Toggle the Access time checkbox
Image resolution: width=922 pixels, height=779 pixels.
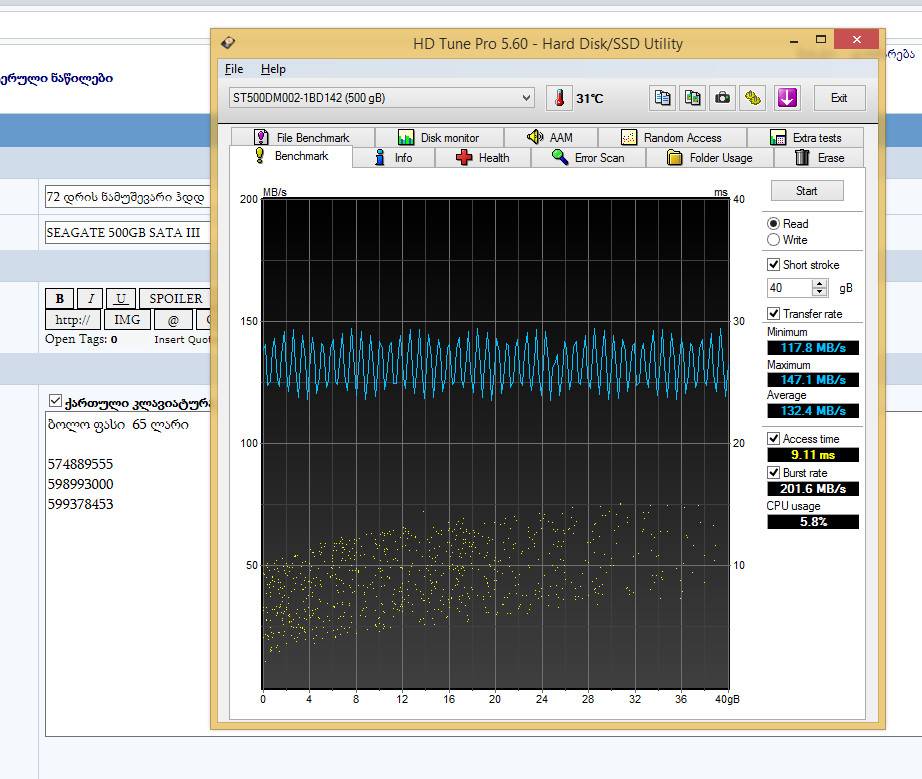pyautogui.click(x=774, y=439)
